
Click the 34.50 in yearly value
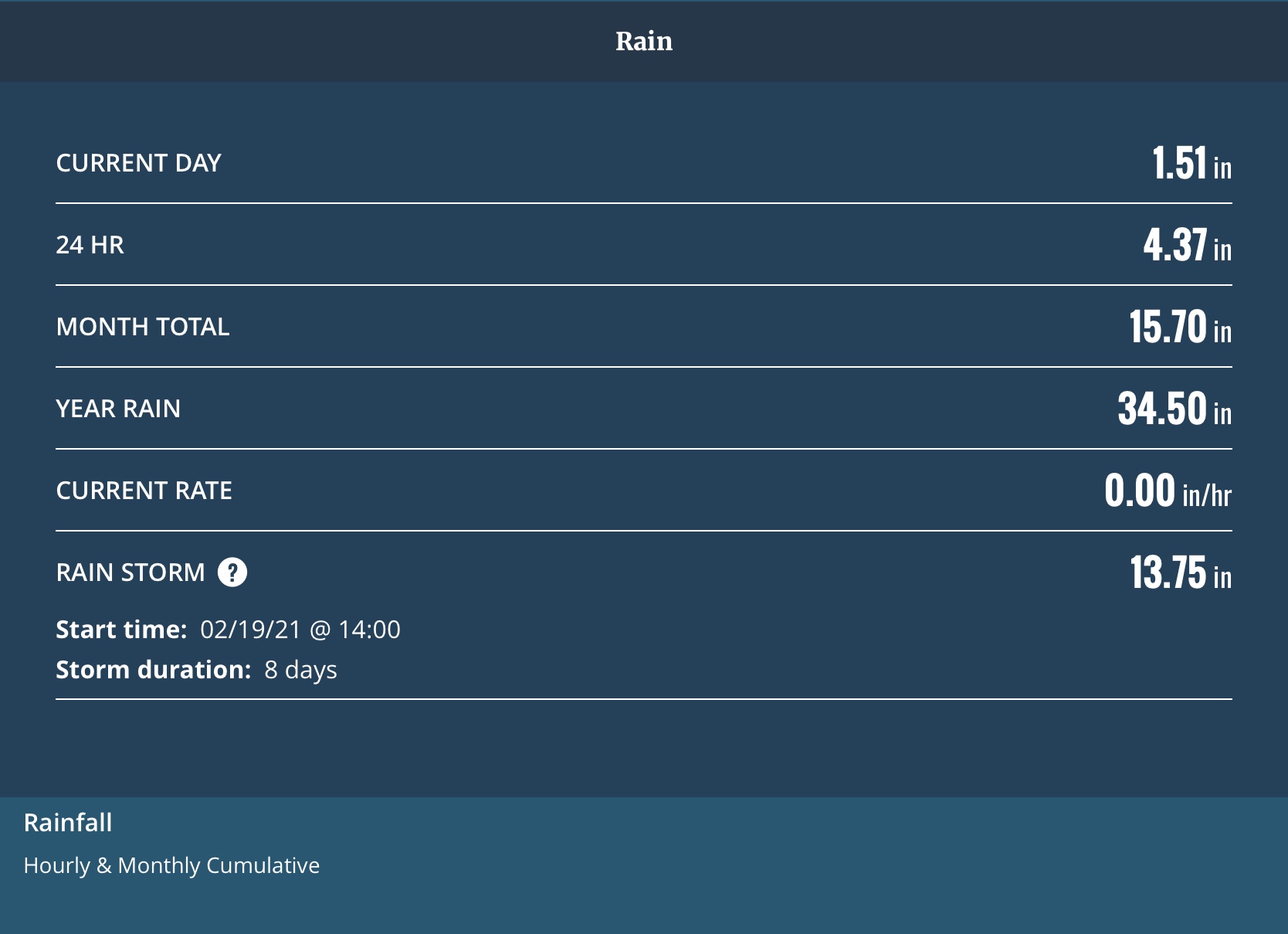pos(1174,409)
